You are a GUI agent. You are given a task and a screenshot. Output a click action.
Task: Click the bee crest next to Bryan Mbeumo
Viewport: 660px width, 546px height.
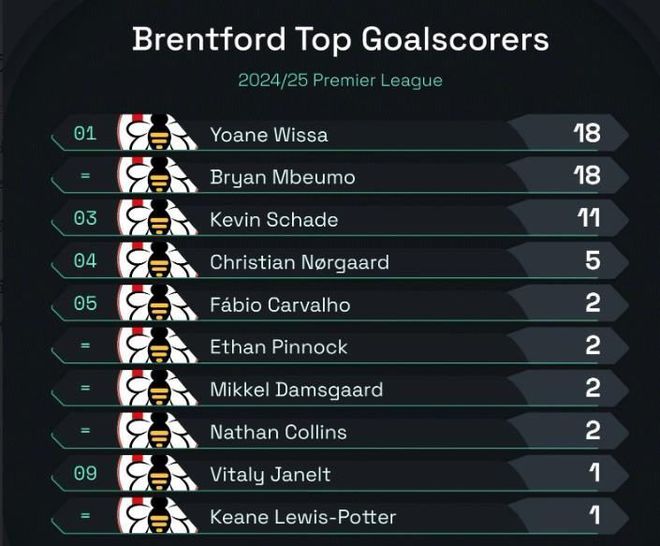157,177
